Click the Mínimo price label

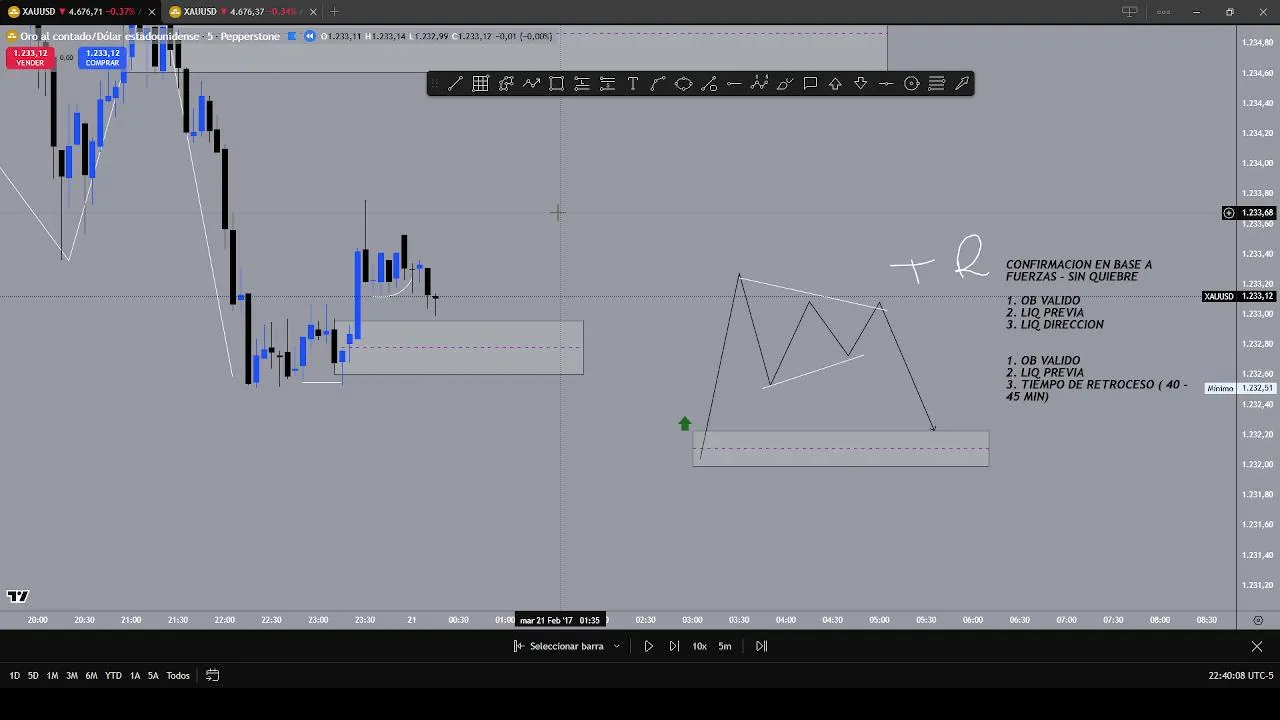(x=1220, y=388)
